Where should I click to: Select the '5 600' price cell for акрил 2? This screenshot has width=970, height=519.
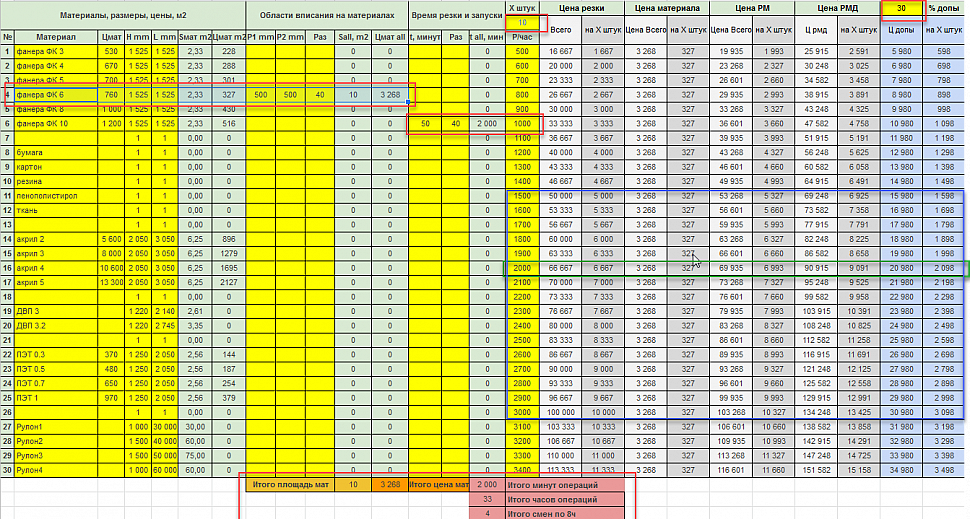pyautogui.click(x=111, y=239)
